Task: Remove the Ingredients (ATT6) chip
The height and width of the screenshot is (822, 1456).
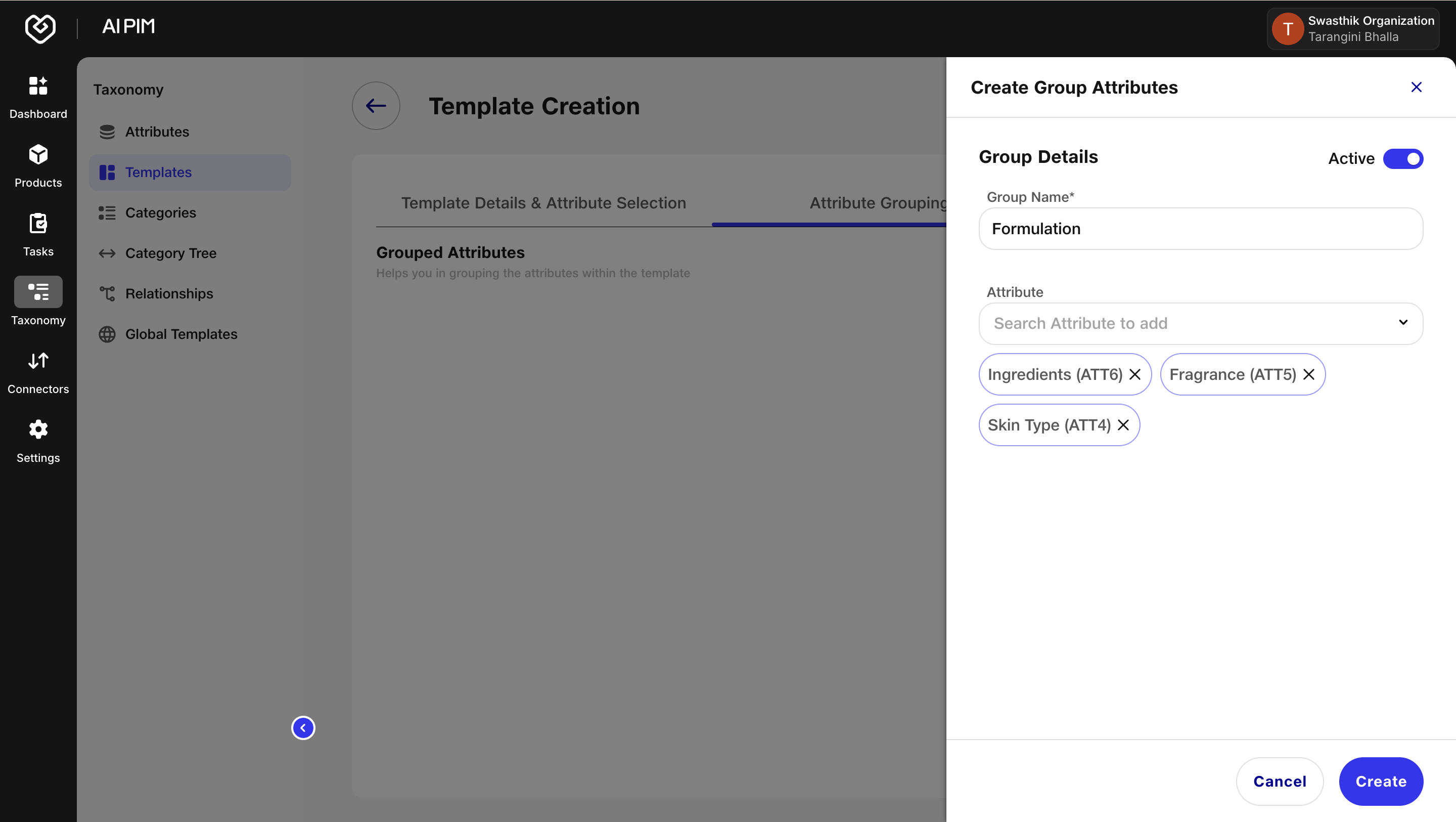Action: point(1134,374)
